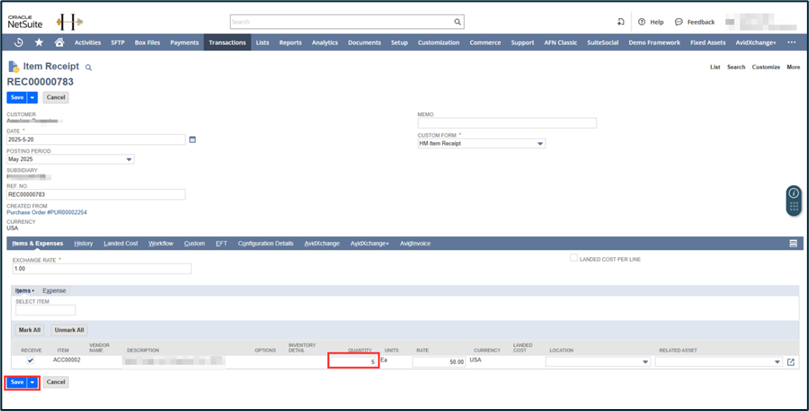Open the Payments menu
Image resolution: width=809 pixels, height=411 pixels.
pos(184,43)
